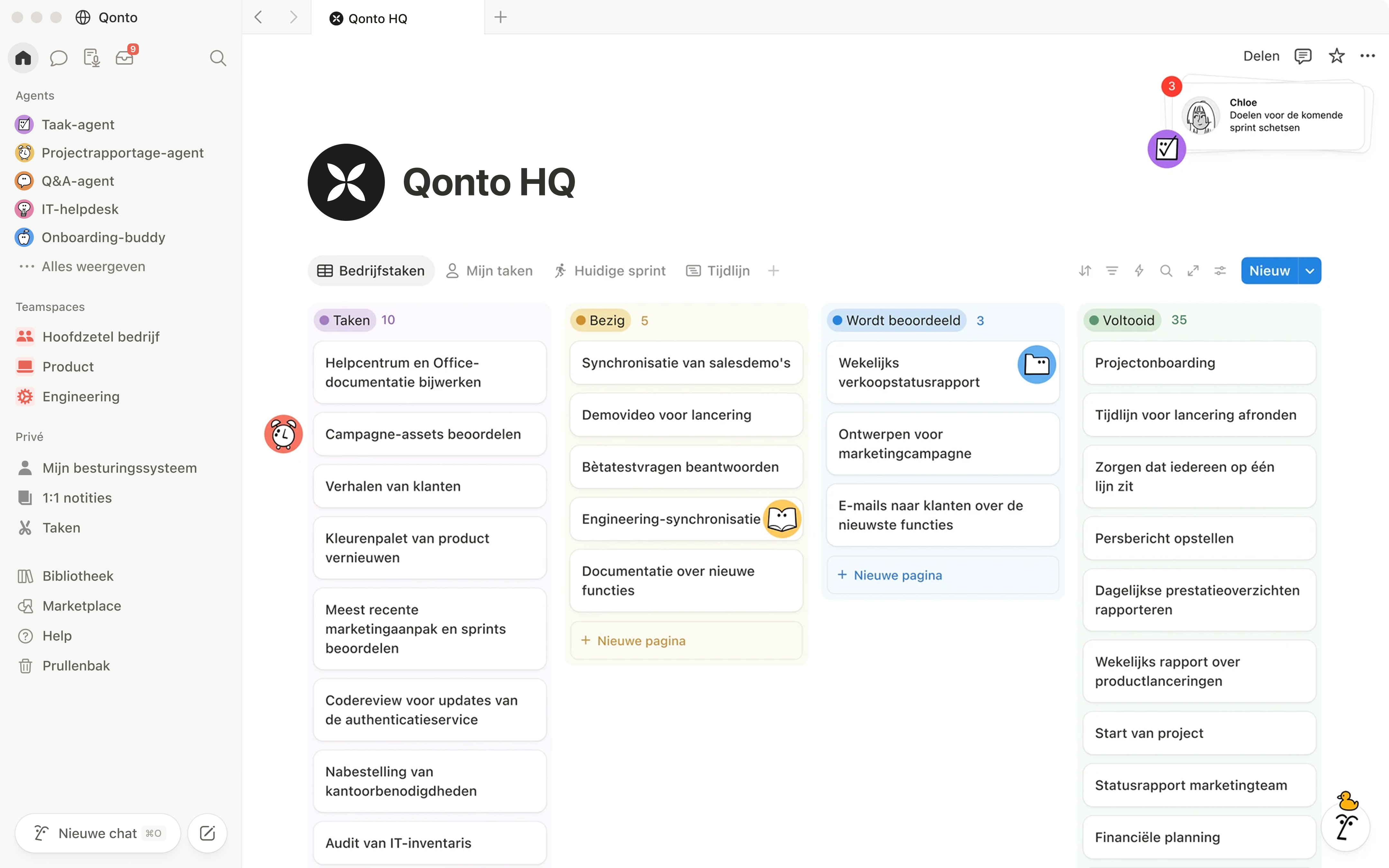Click the Delen share button
This screenshot has width=1389, height=868.
(x=1261, y=56)
